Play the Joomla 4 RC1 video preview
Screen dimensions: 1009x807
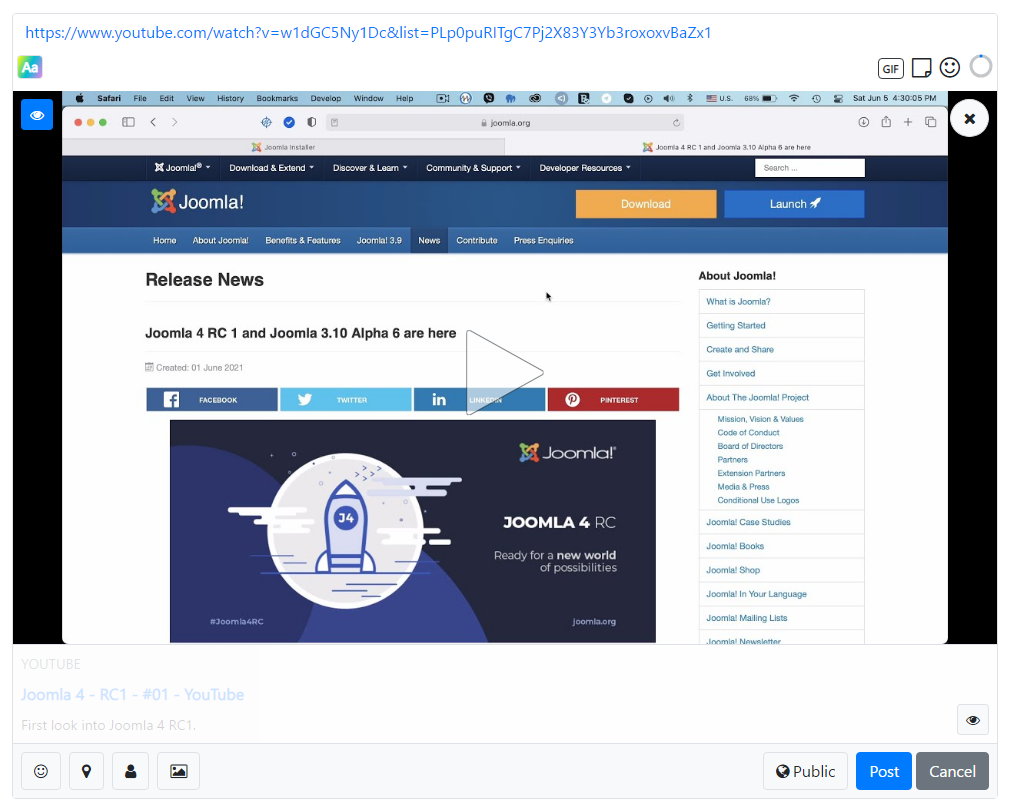pos(504,372)
